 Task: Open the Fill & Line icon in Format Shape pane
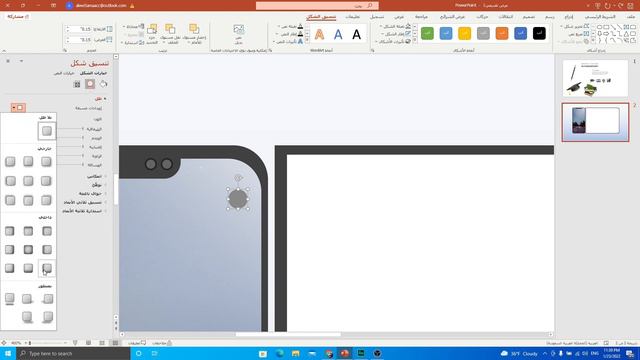click(104, 84)
